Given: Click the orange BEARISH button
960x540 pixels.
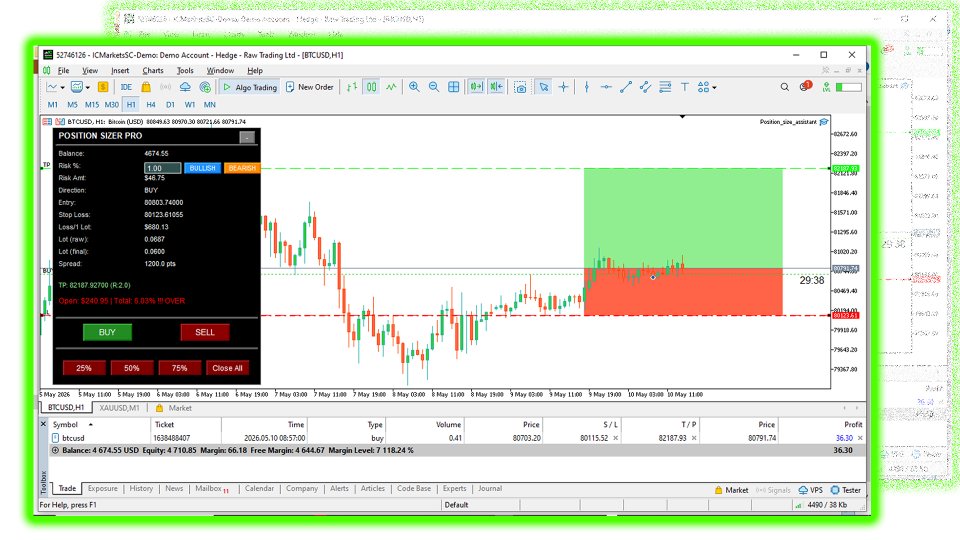Looking at the screenshot, I should pyautogui.click(x=242, y=168).
